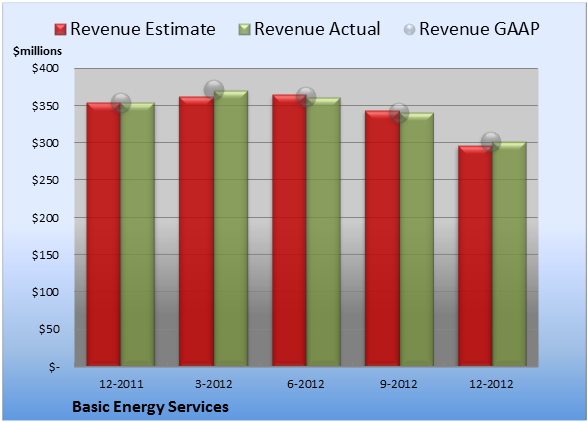Click the gray Revenue GAAP legend marker
Image resolution: width=588 pixels, height=422 pixels.
pos(410,30)
